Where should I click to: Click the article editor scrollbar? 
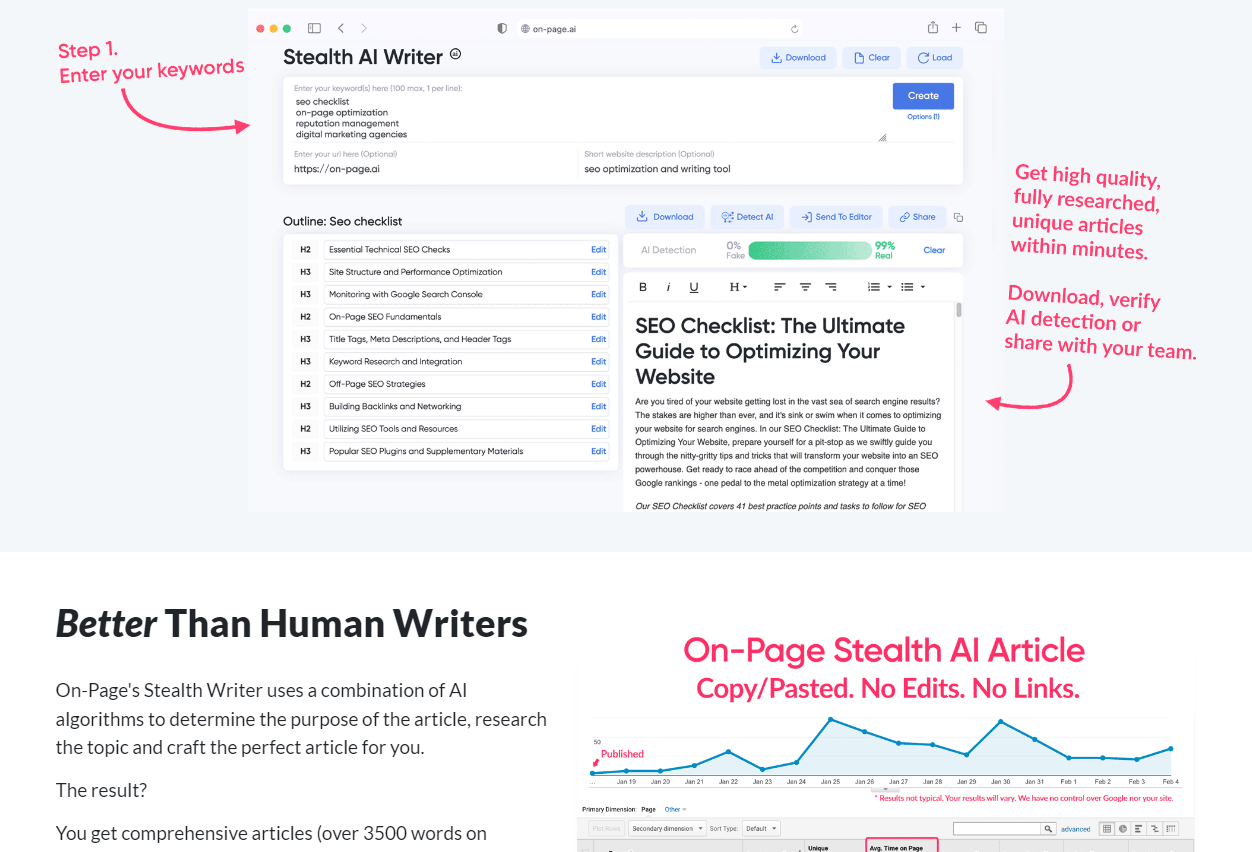click(959, 310)
